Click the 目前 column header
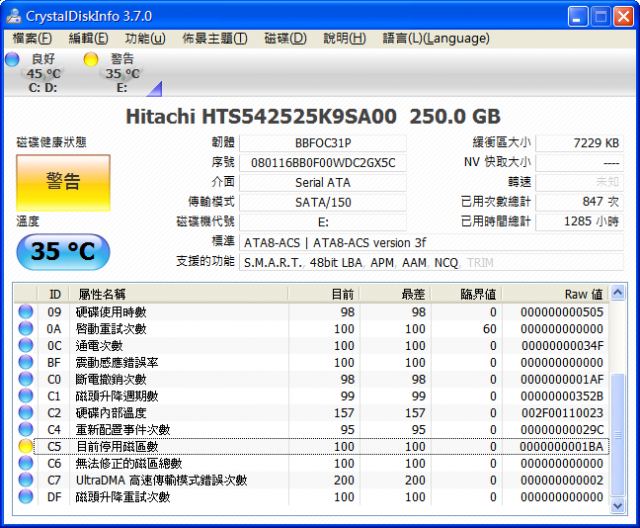Viewport: 640px width, 528px height. click(324, 294)
